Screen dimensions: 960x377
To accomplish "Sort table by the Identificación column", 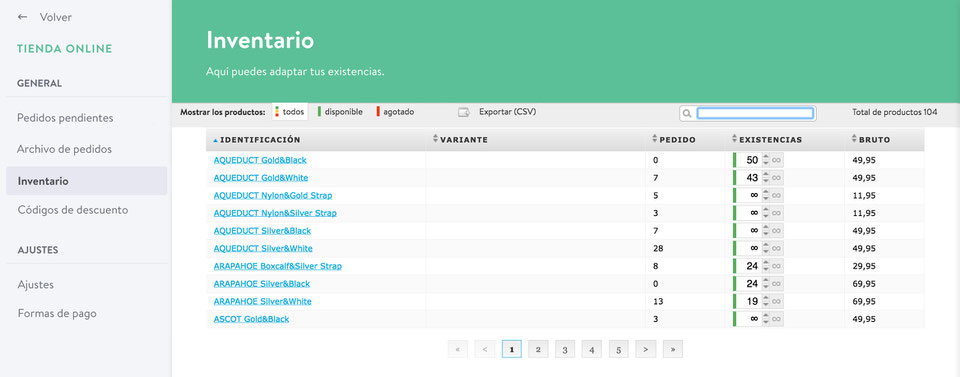I will [x=257, y=140].
